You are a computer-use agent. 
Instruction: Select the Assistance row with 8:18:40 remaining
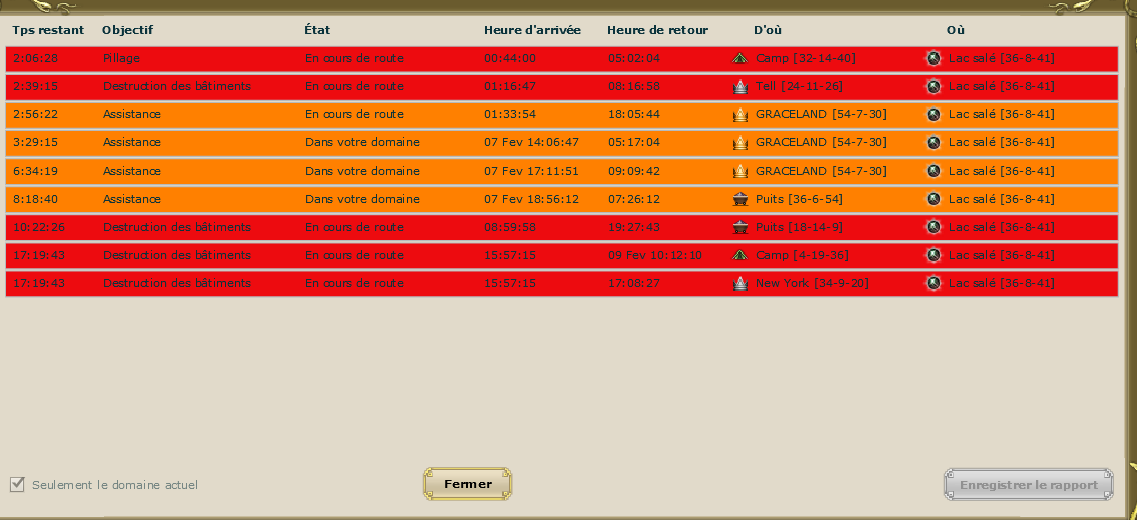(x=400, y=199)
